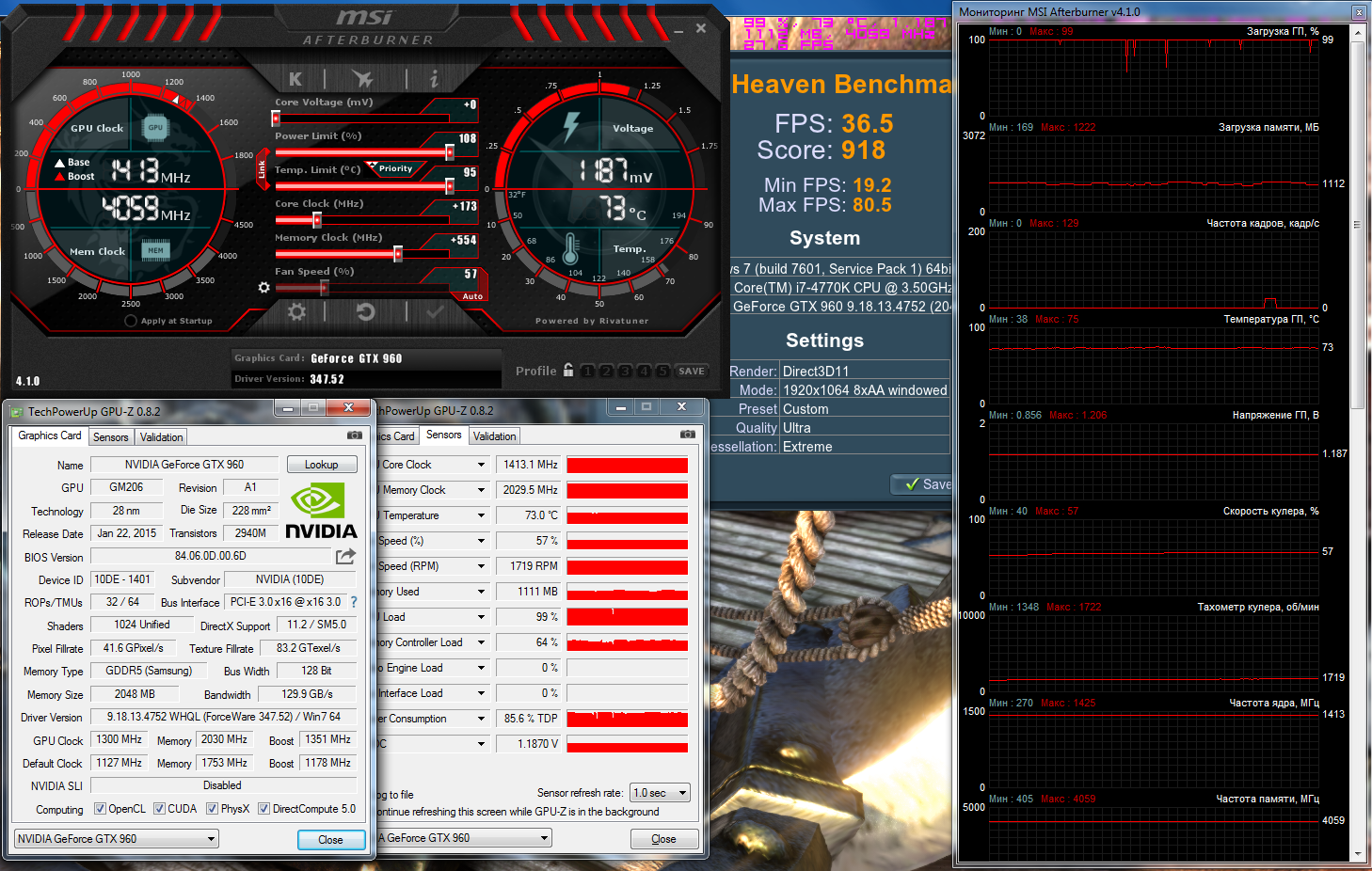1372x871 pixels.
Task: Open the Temperature sensor dropdown arrow
Action: (481, 515)
